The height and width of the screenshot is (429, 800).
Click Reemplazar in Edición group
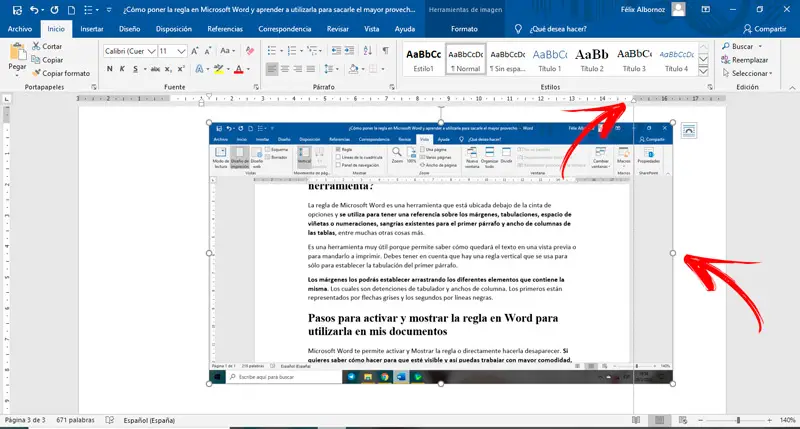click(x=748, y=60)
